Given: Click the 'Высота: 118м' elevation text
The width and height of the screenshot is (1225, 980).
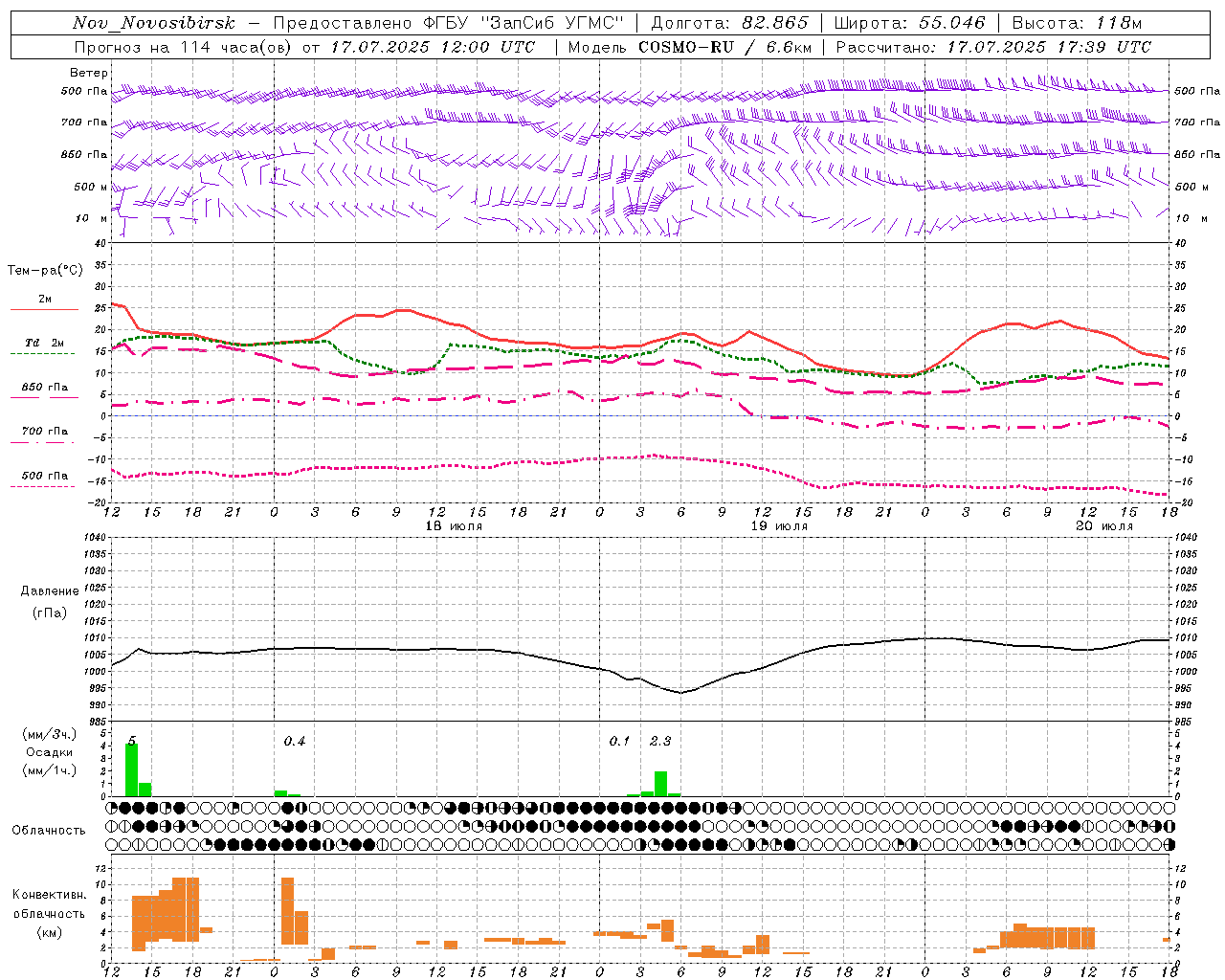Looking at the screenshot, I should pyautogui.click(x=1076, y=23).
